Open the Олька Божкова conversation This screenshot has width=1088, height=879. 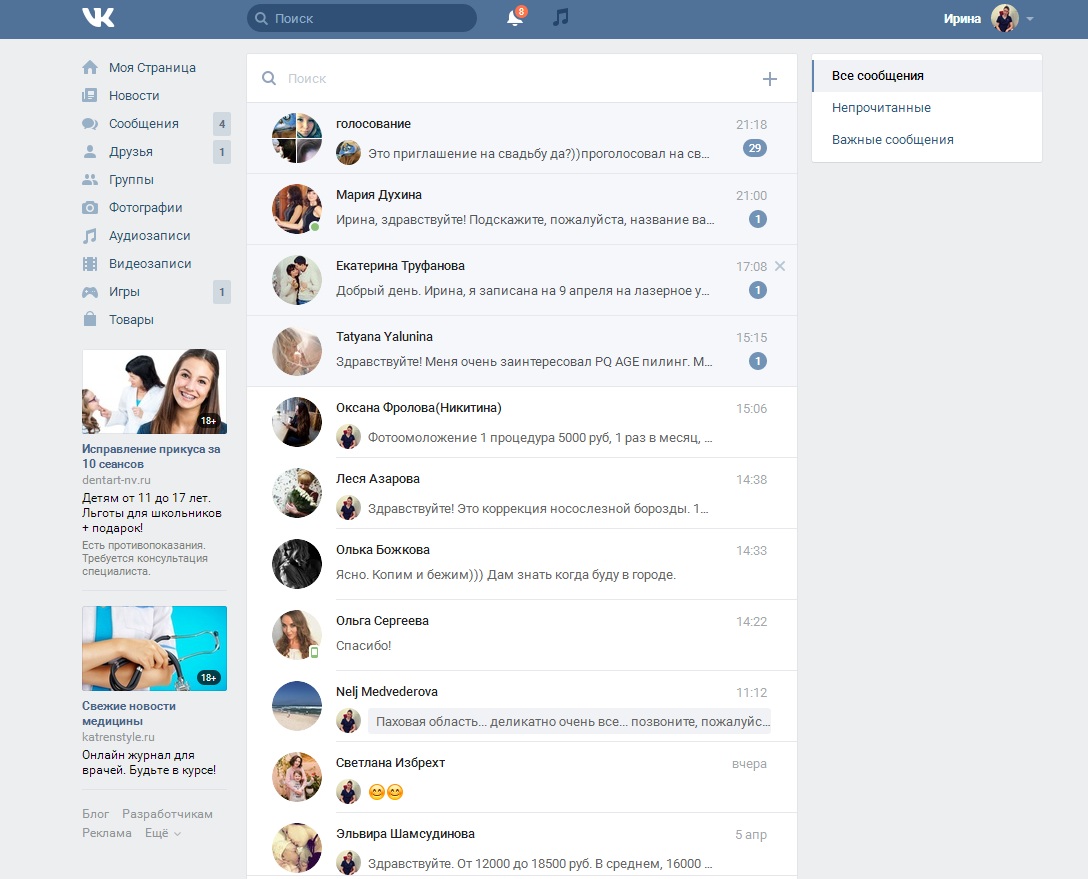click(x=522, y=564)
